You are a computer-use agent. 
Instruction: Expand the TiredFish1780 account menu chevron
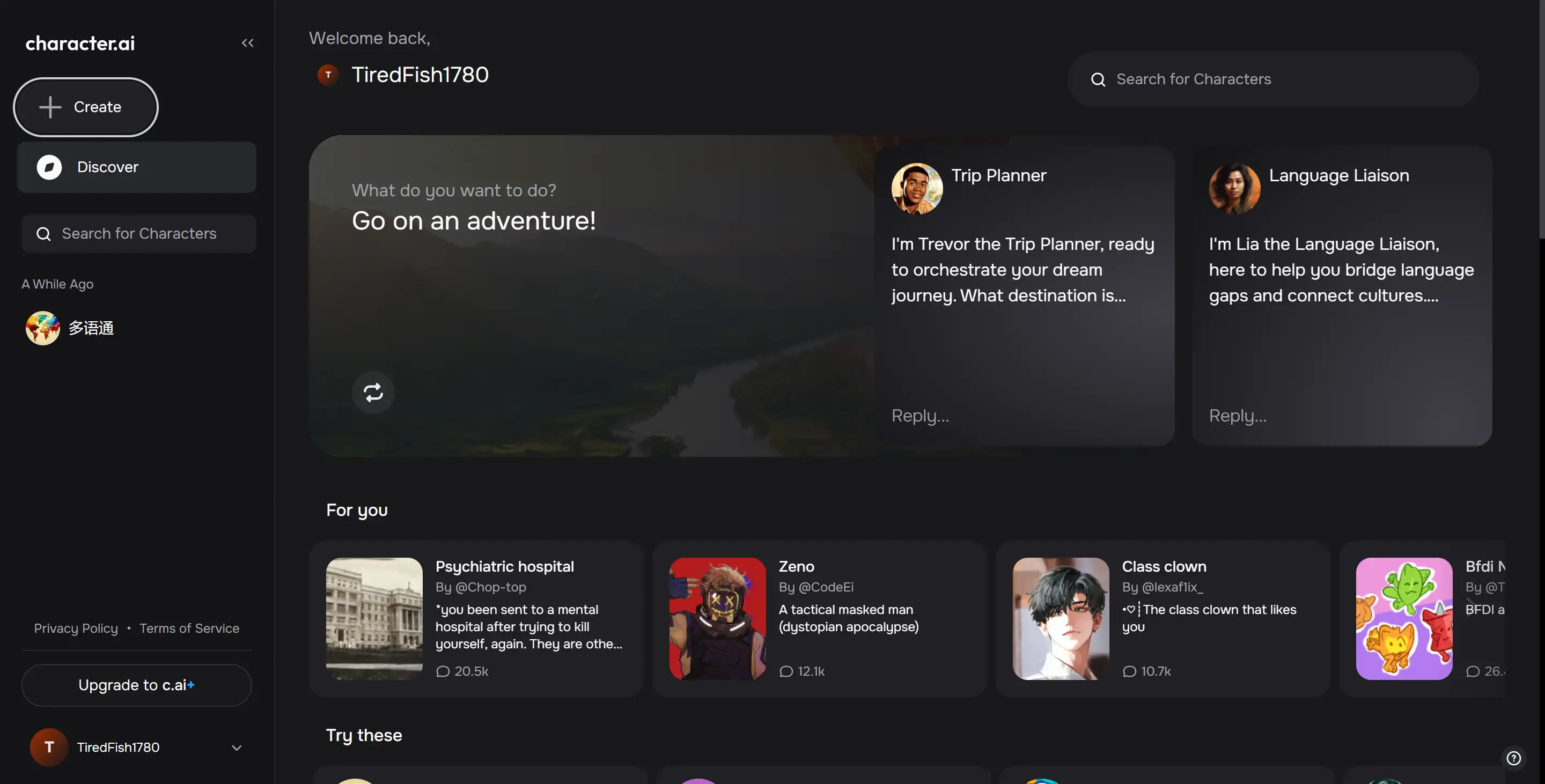pyautogui.click(x=236, y=748)
